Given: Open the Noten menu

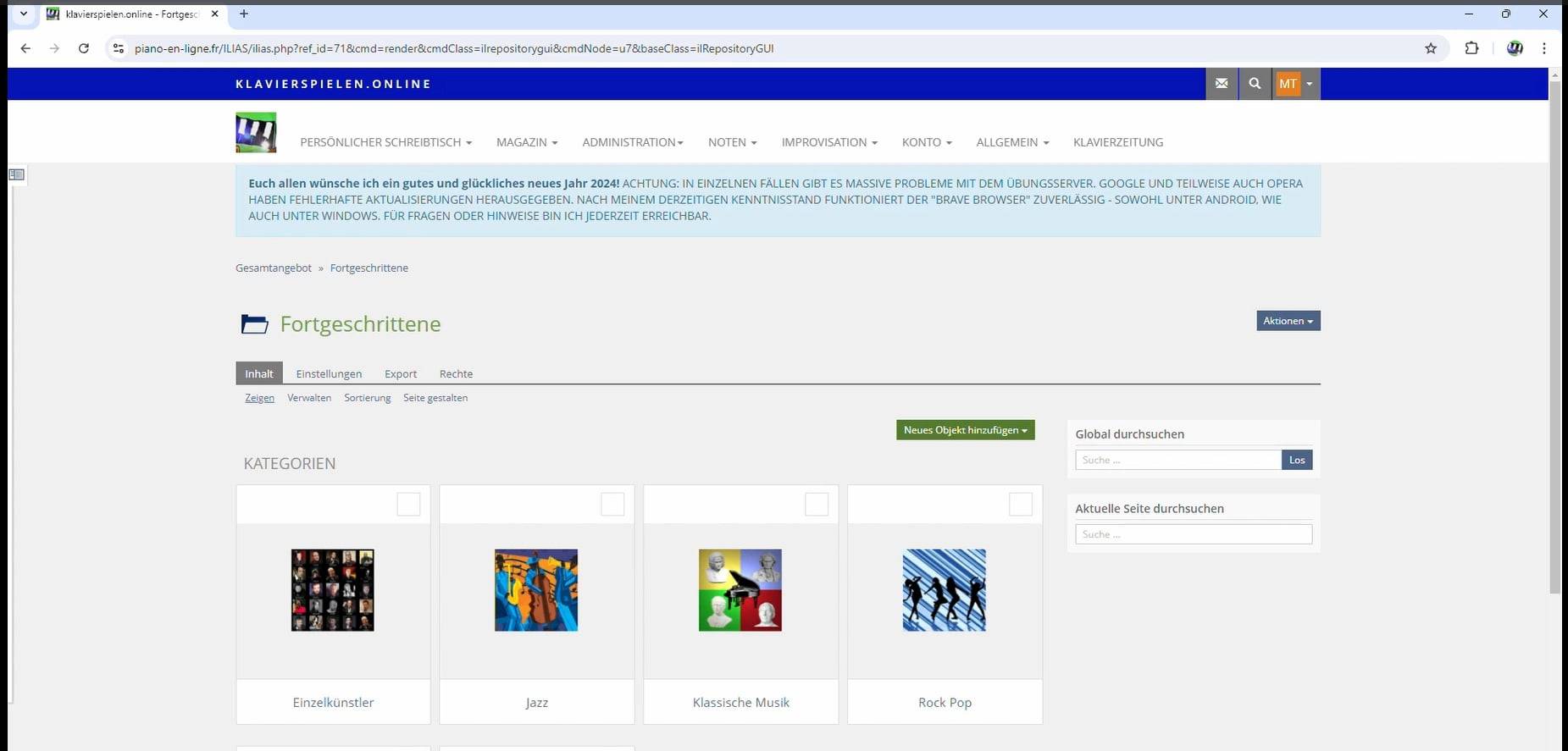Looking at the screenshot, I should click(732, 142).
